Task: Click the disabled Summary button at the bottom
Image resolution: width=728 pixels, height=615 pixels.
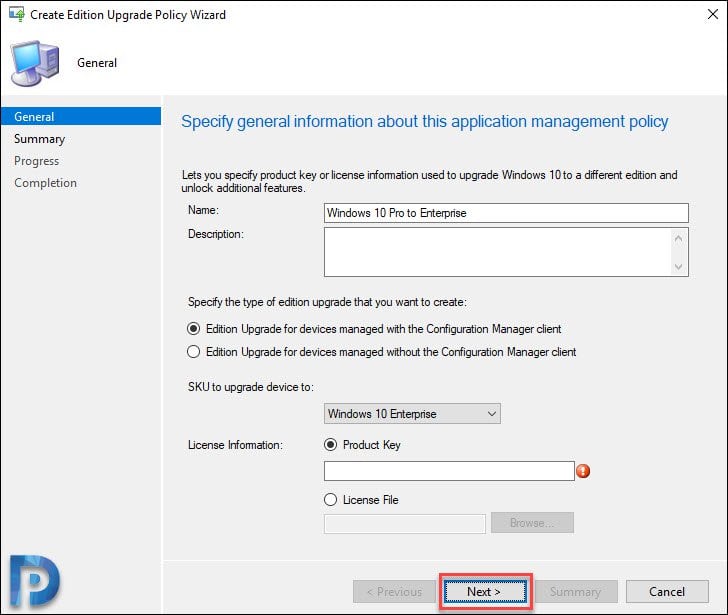Action: (576, 592)
